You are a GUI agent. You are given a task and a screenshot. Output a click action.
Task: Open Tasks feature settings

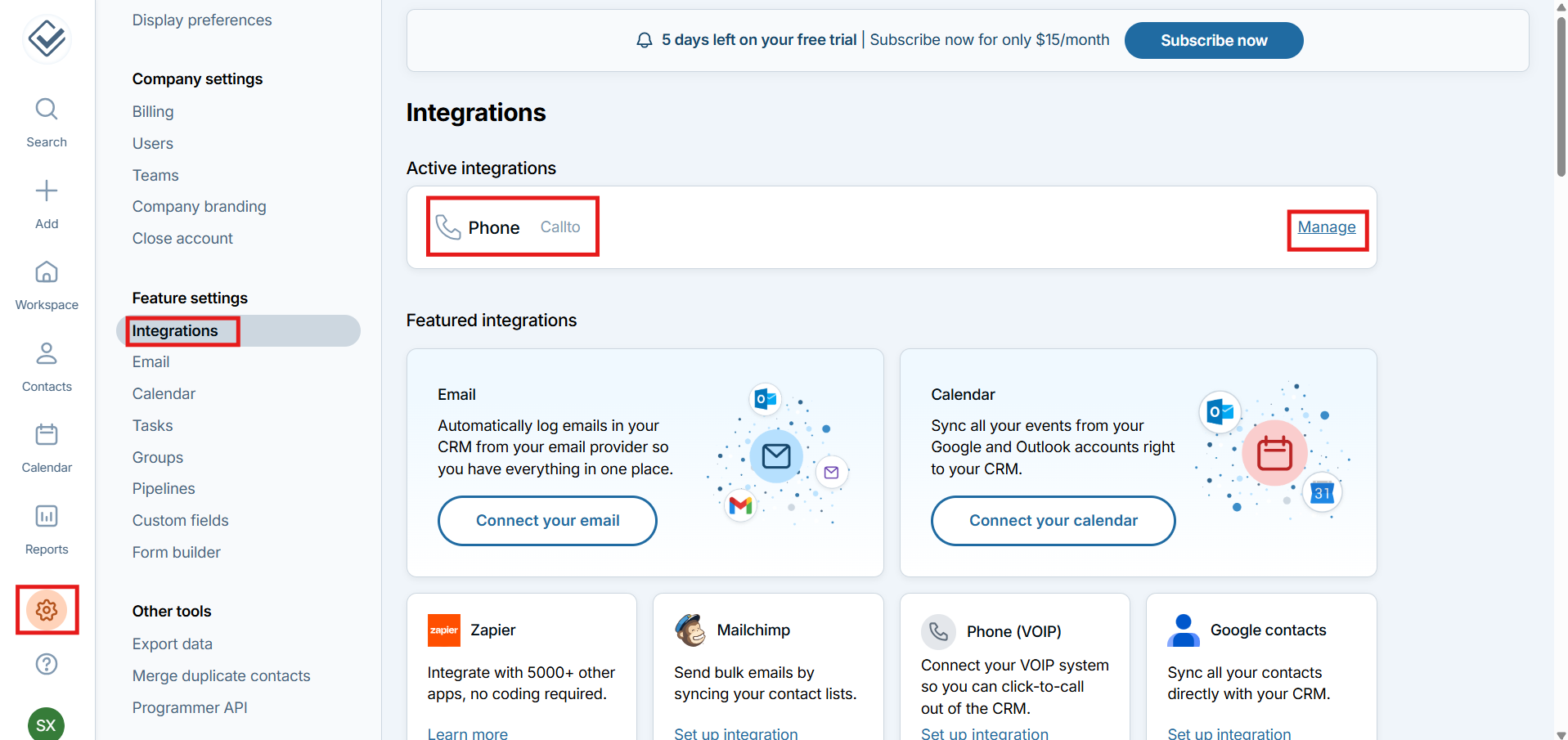coord(152,425)
